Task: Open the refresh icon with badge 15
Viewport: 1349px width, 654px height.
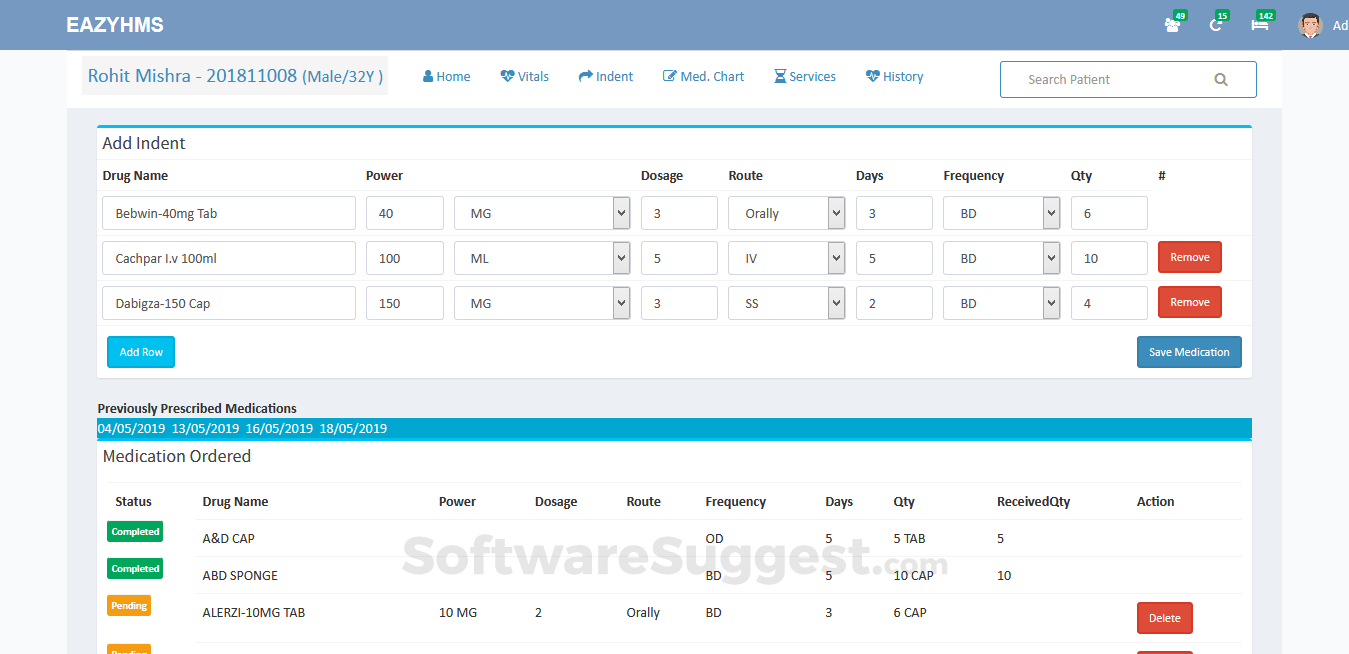Action: click(x=1217, y=25)
